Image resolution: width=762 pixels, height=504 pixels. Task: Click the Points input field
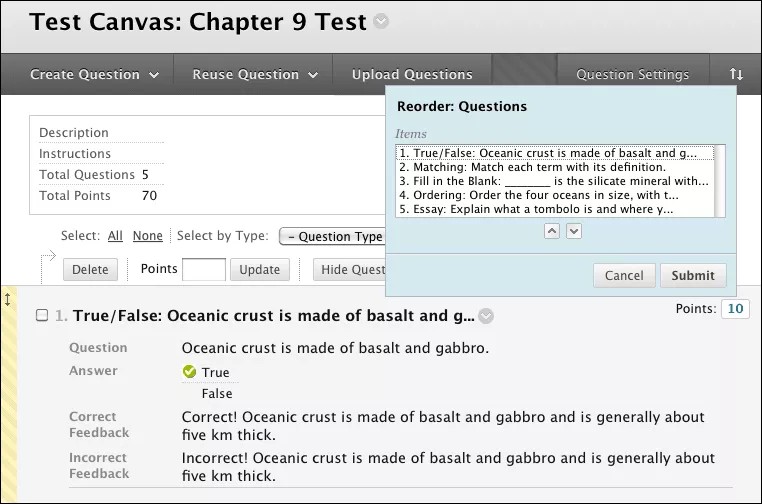(204, 269)
